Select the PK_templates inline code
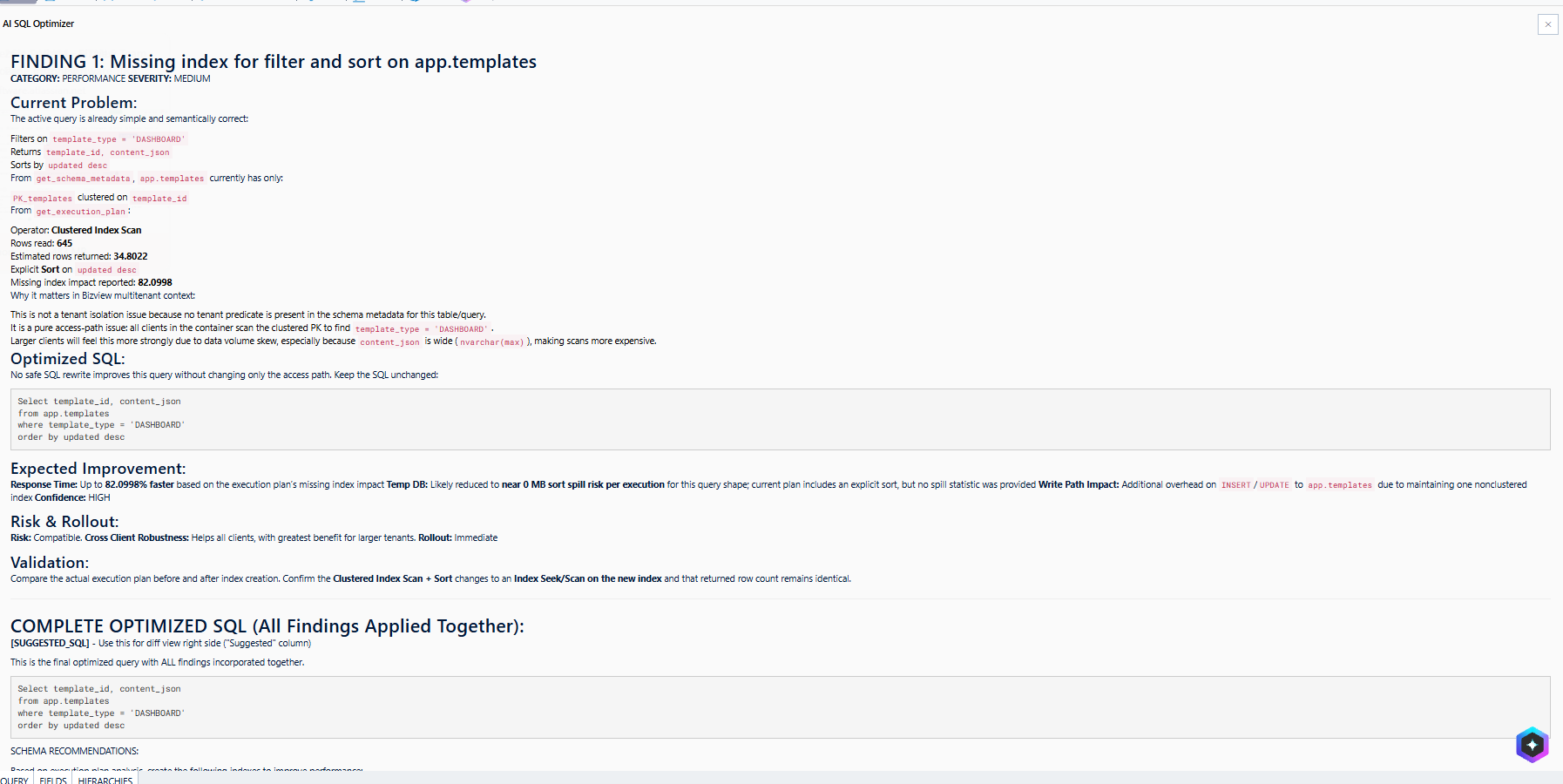1563x784 pixels. (x=43, y=199)
